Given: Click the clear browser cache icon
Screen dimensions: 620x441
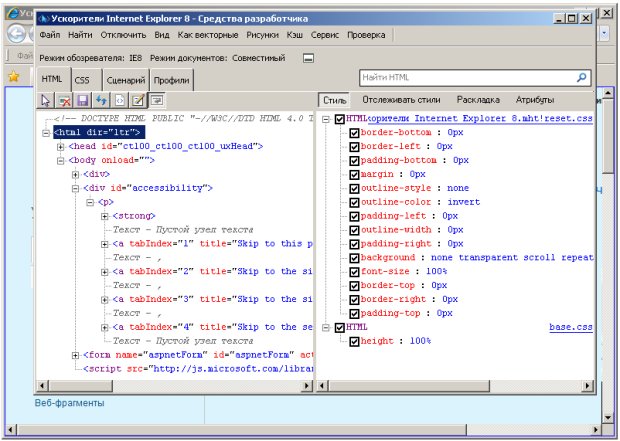Looking at the screenshot, I should [63, 100].
